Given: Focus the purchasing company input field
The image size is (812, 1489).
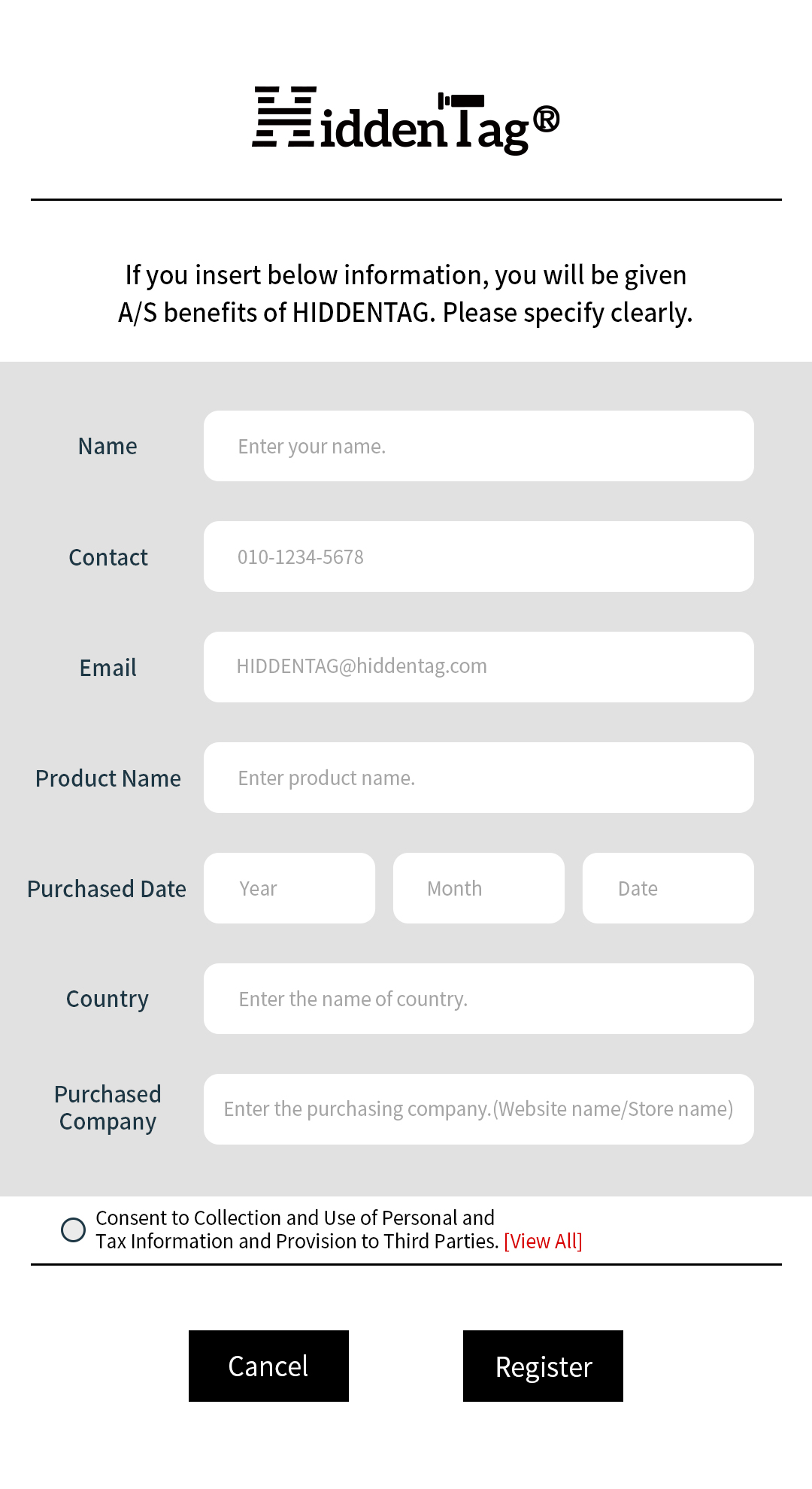Looking at the screenshot, I should [479, 1109].
